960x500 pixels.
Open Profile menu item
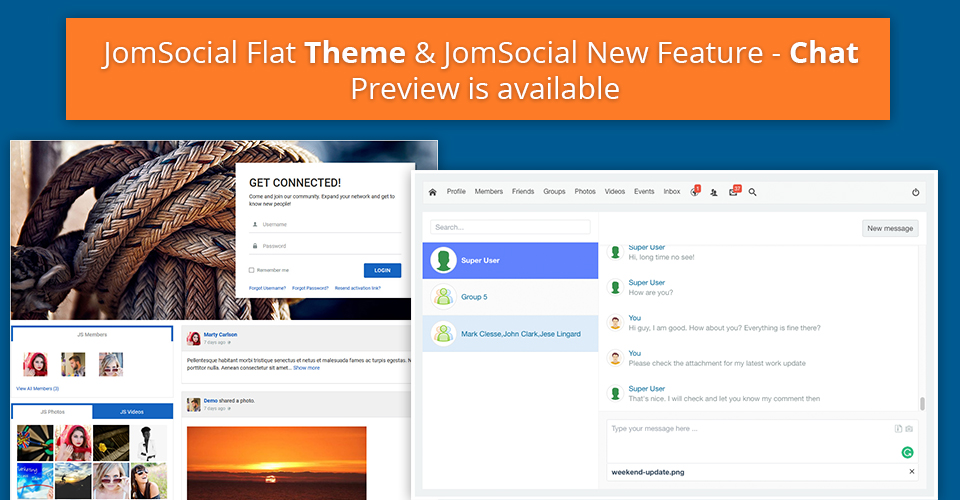(456, 192)
